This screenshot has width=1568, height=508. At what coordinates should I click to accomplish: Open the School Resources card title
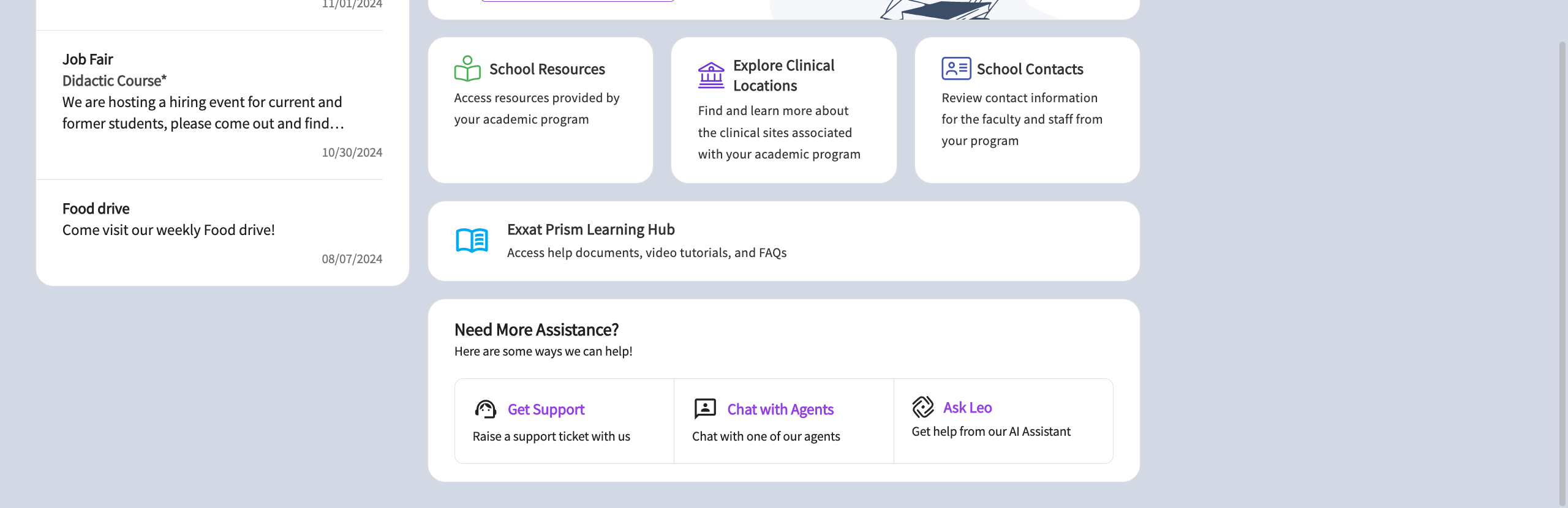(546, 69)
